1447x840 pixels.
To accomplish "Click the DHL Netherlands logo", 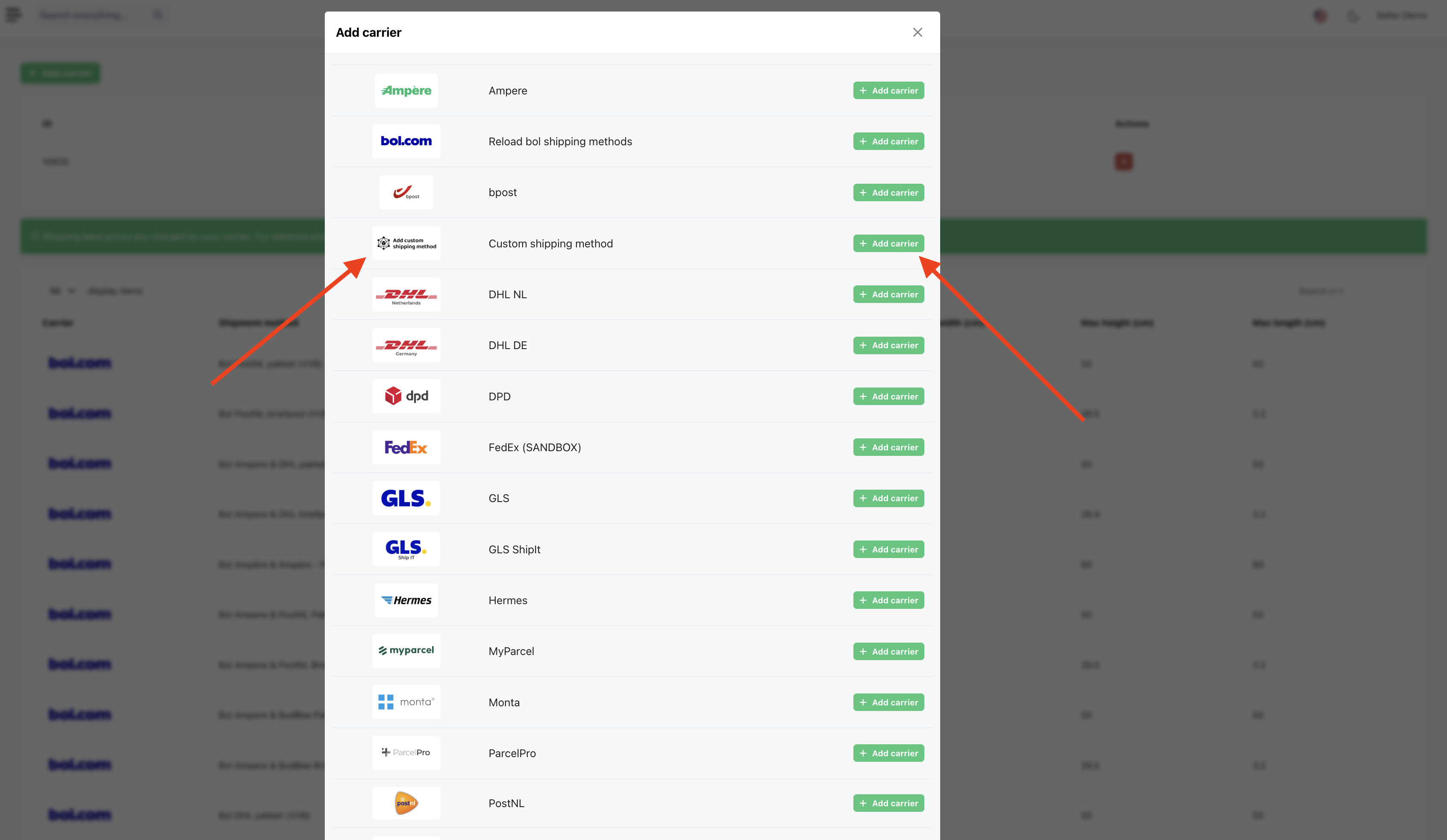I will coord(406,294).
